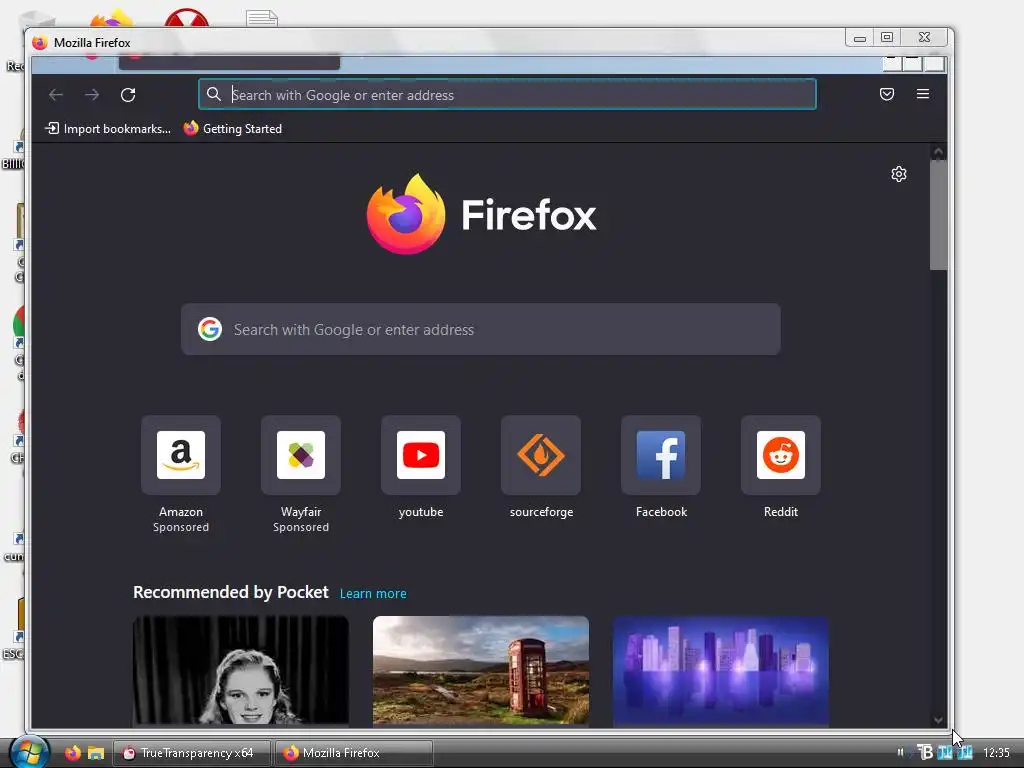
Task: Launch Firefox from the quick launch bar
Action: 72,753
